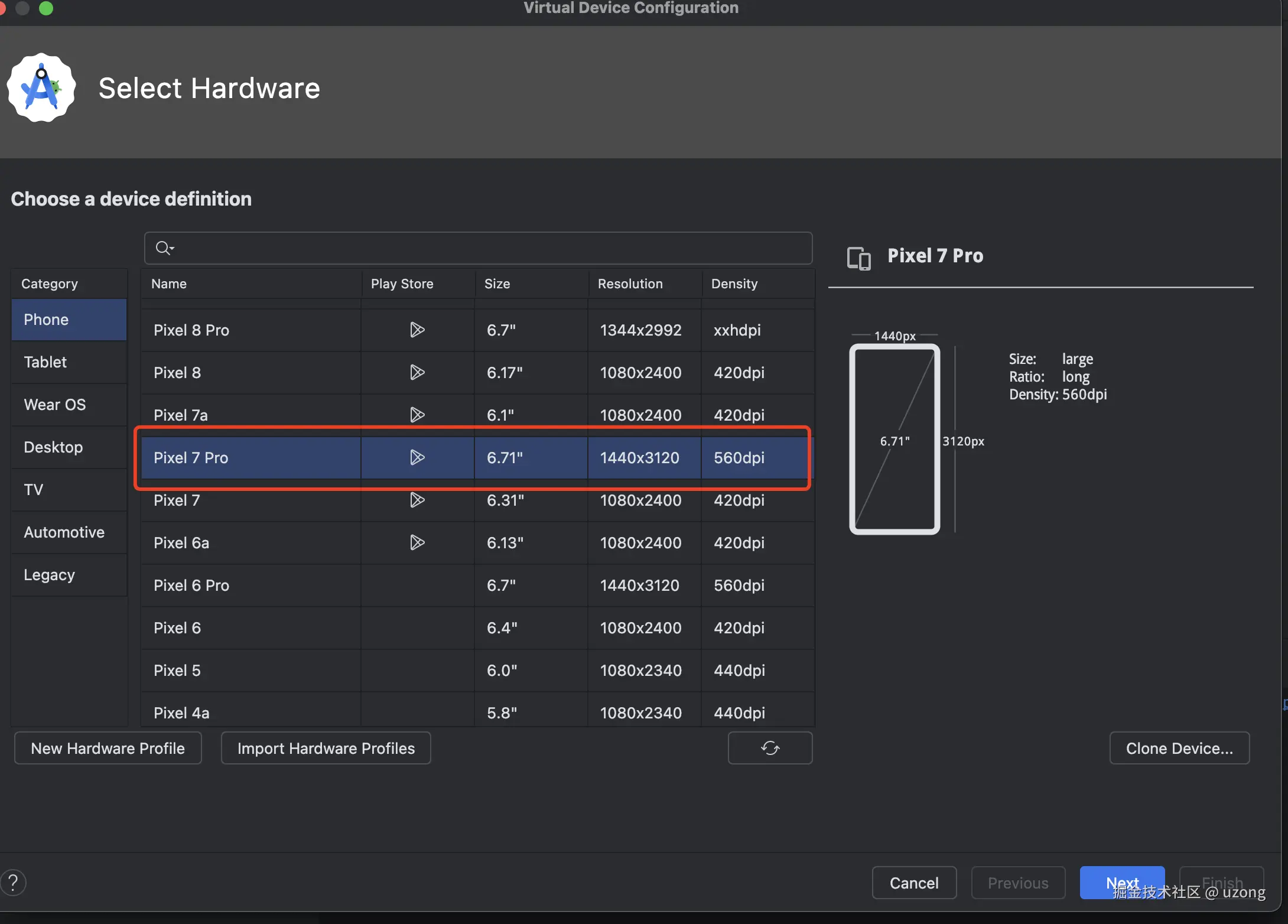Click Import Hardware Profiles button
This screenshot has width=1288, height=924.
[x=326, y=748]
